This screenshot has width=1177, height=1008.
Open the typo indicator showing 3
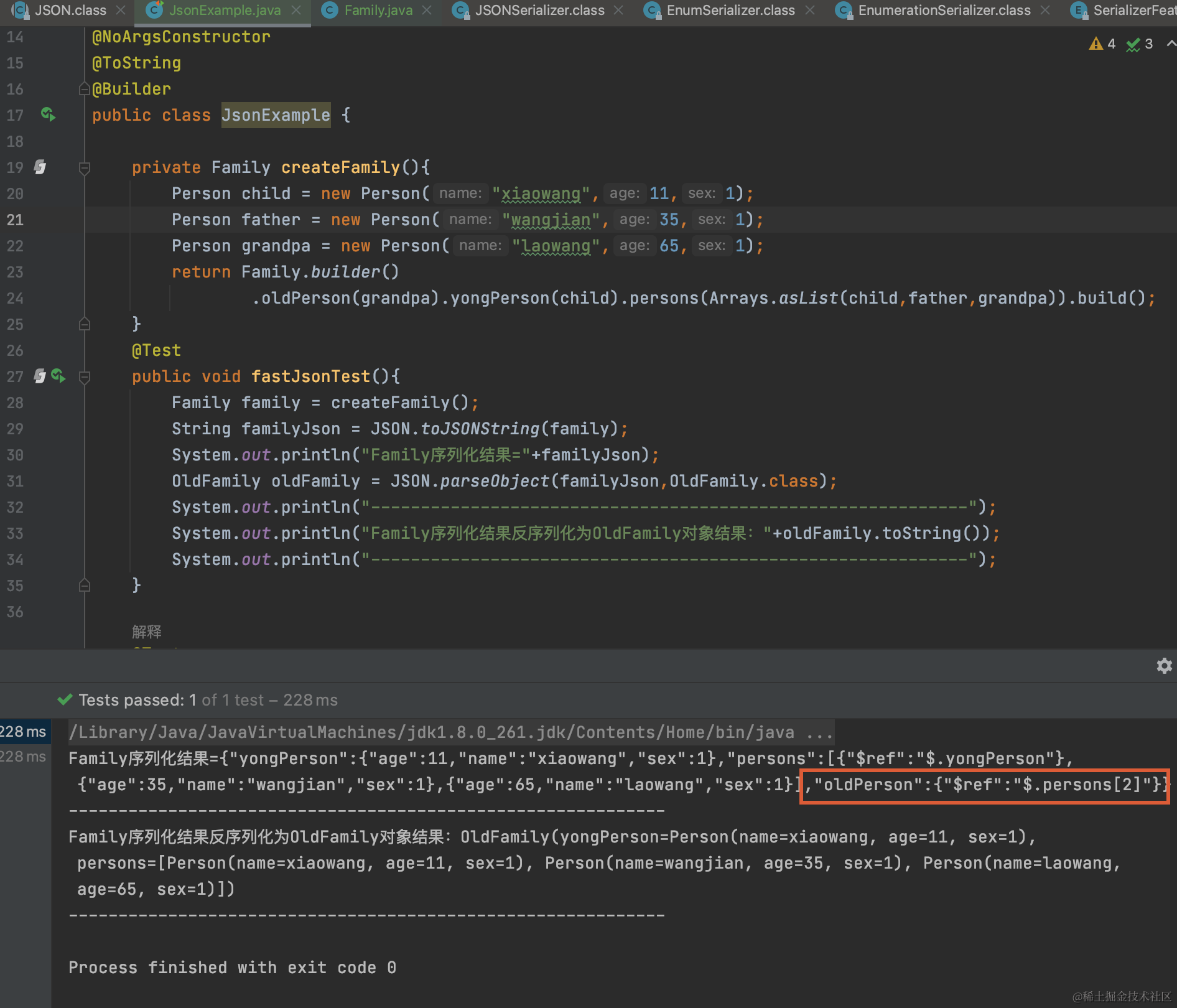click(x=1140, y=44)
